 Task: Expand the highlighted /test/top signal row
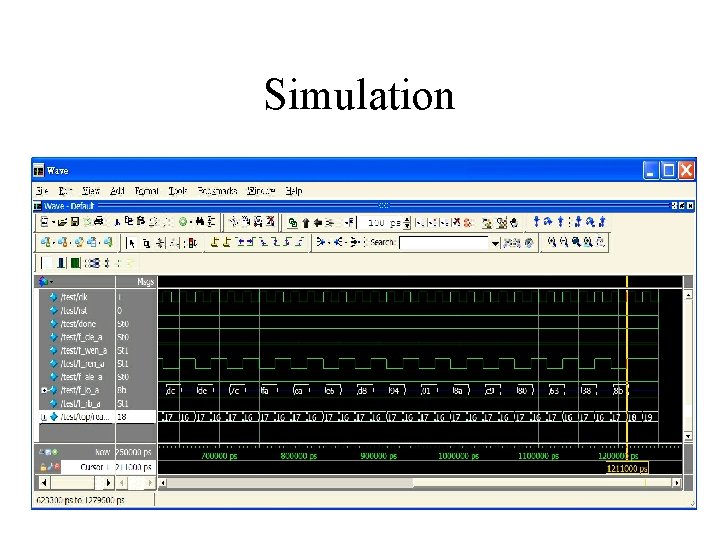coord(44,417)
